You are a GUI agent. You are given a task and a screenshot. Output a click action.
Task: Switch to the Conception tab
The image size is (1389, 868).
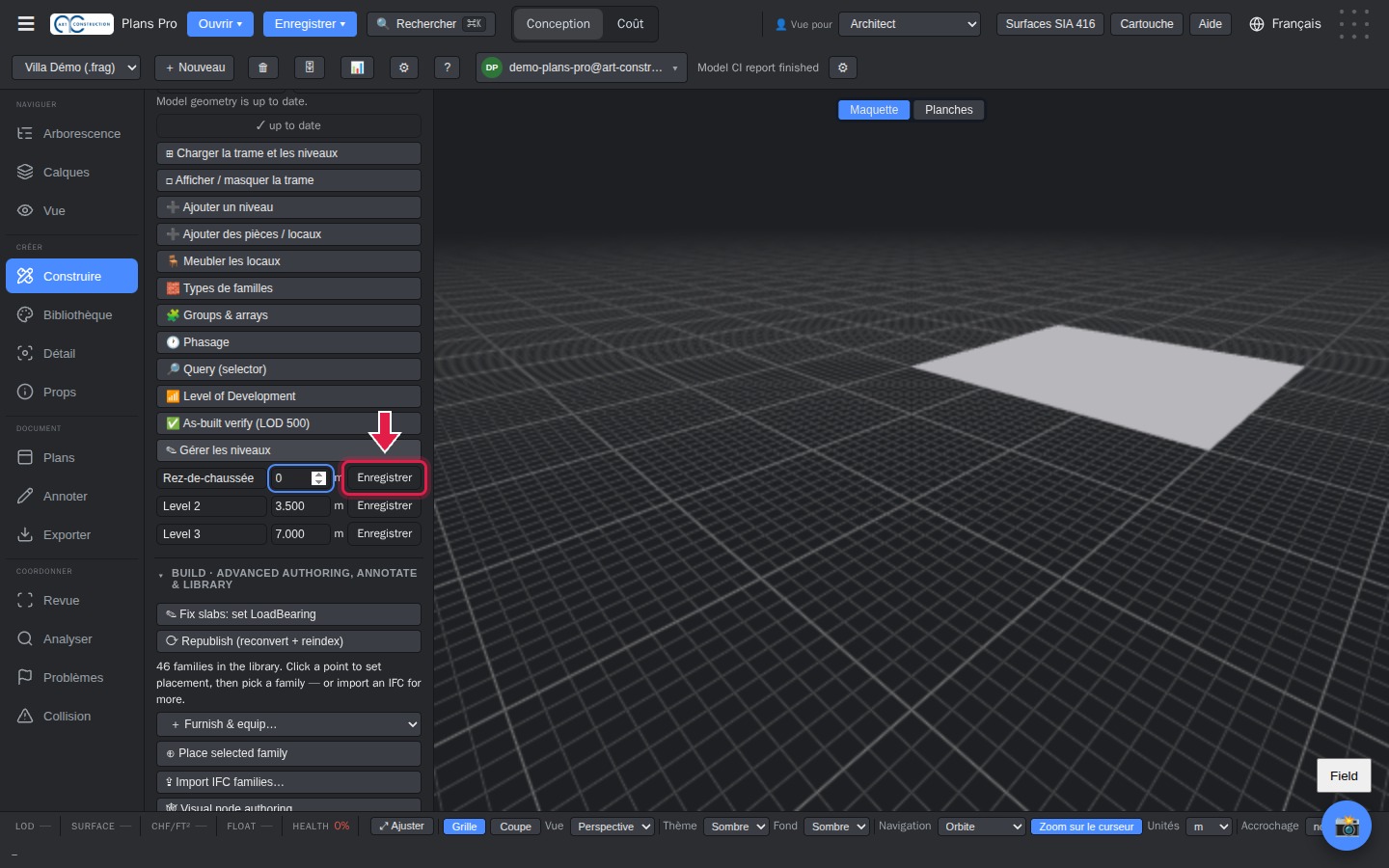click(558, 24)
